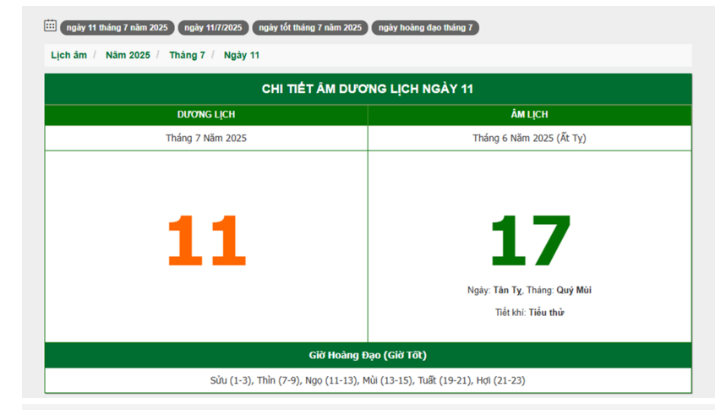Click the large orange solar date 11
The height and width of the screenshot is (410, 724).
(x=206, y=241)
